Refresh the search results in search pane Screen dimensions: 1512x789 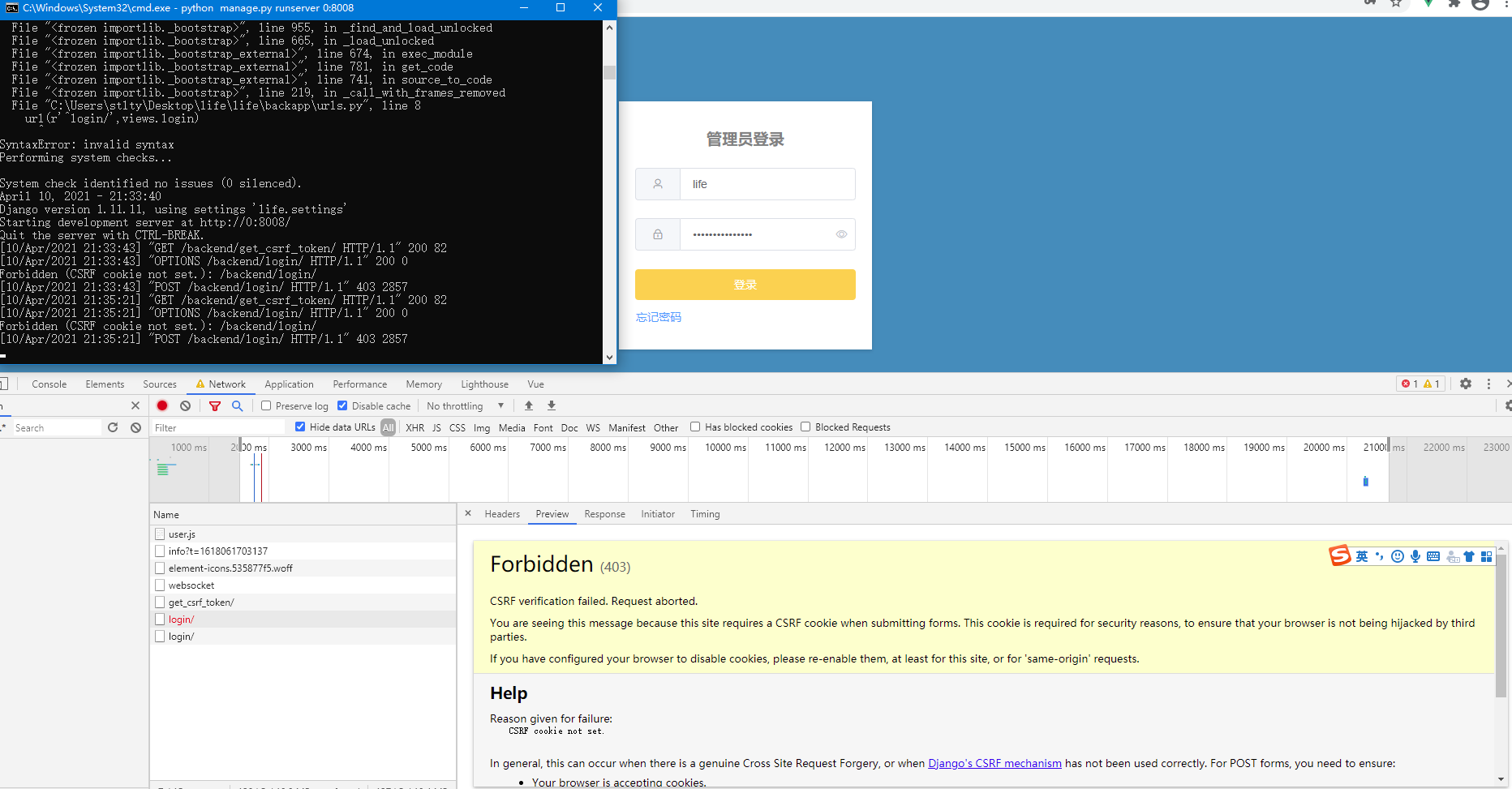pos(113,427)
